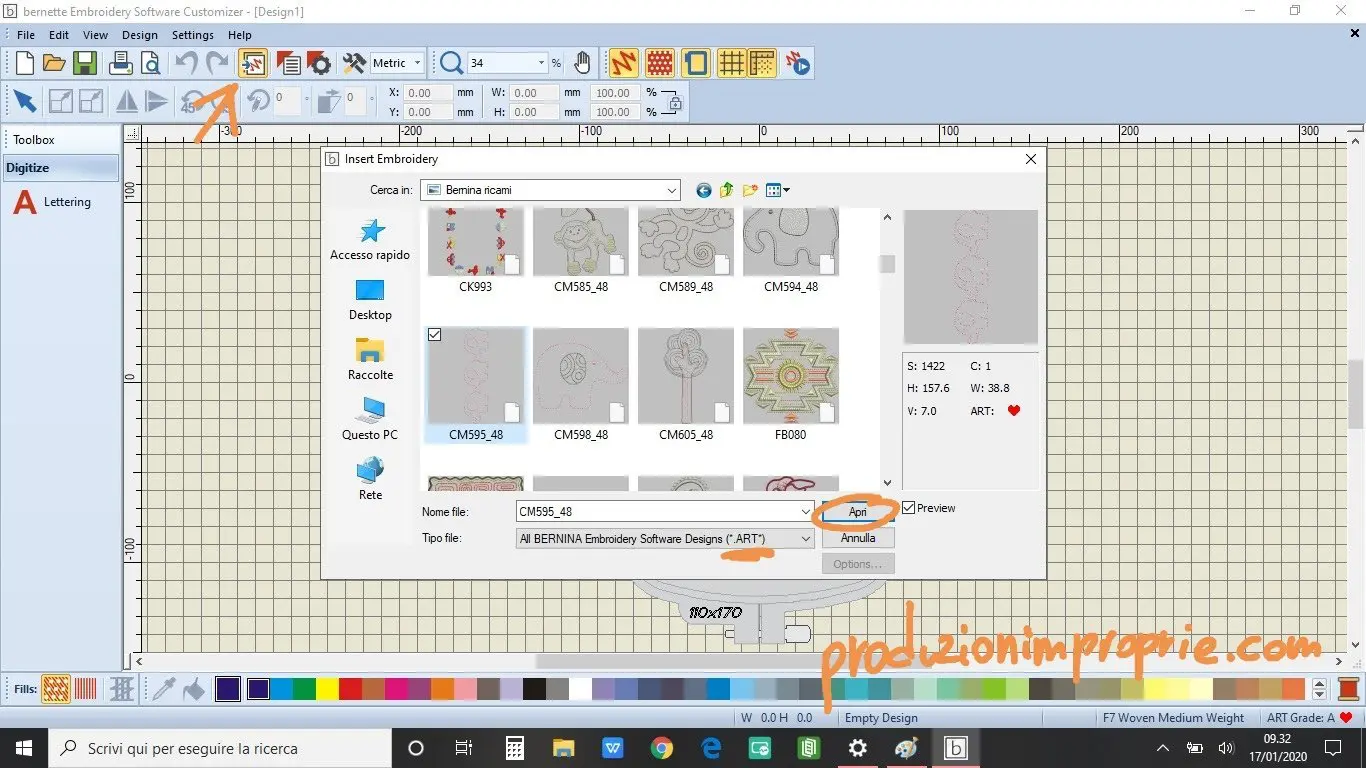Click the Print icon

tap(121, 63)
